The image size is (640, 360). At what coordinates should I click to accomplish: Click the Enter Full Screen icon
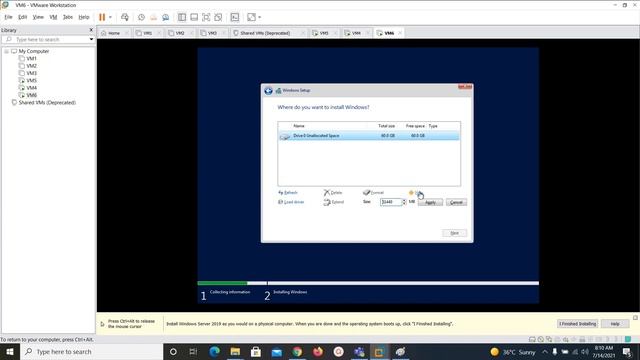tap(206, 17)
